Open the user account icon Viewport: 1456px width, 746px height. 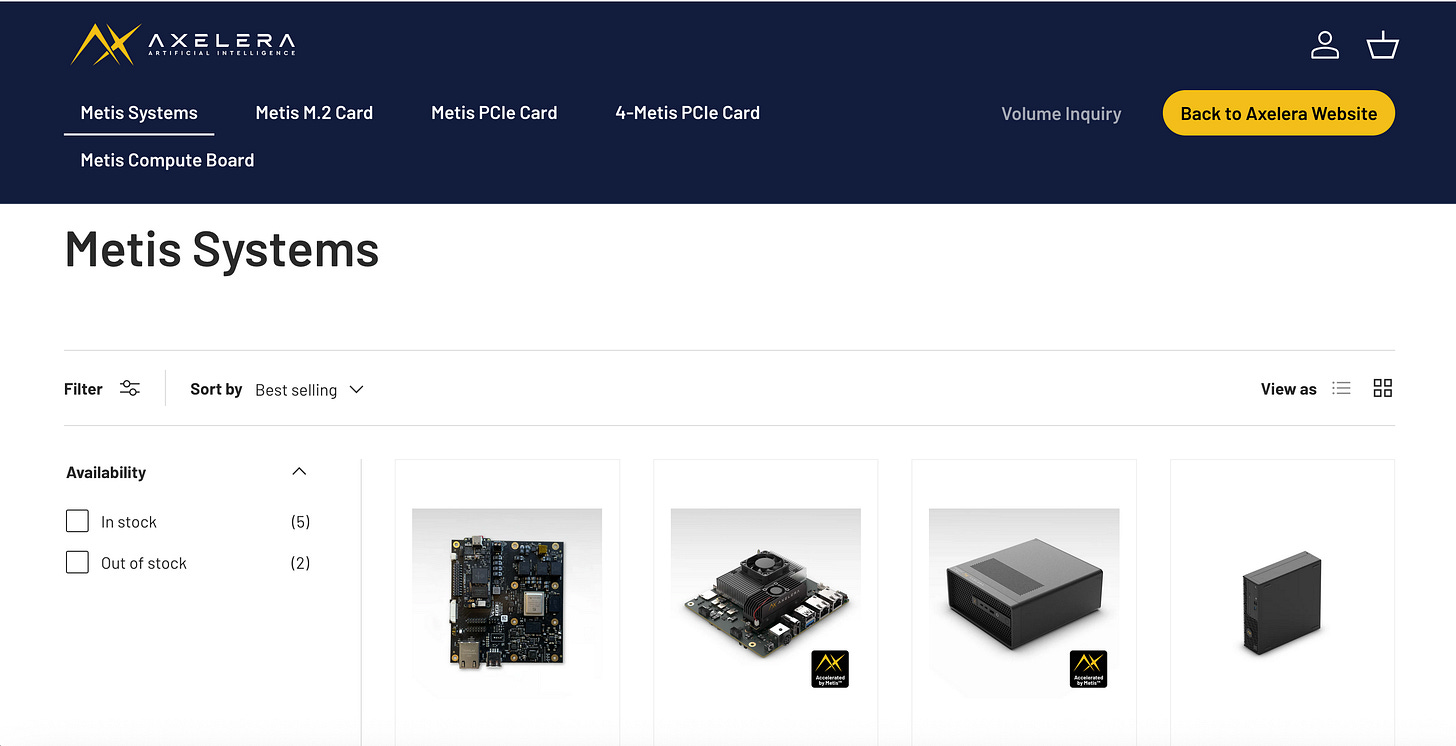1325,45
